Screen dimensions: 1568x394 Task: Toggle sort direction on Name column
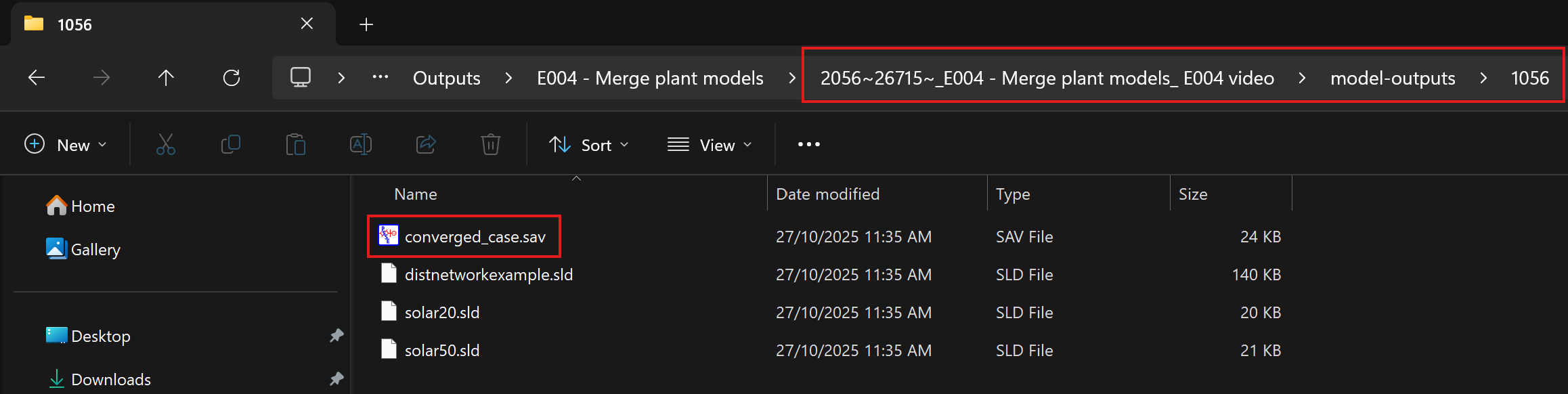tap(576, 178)
